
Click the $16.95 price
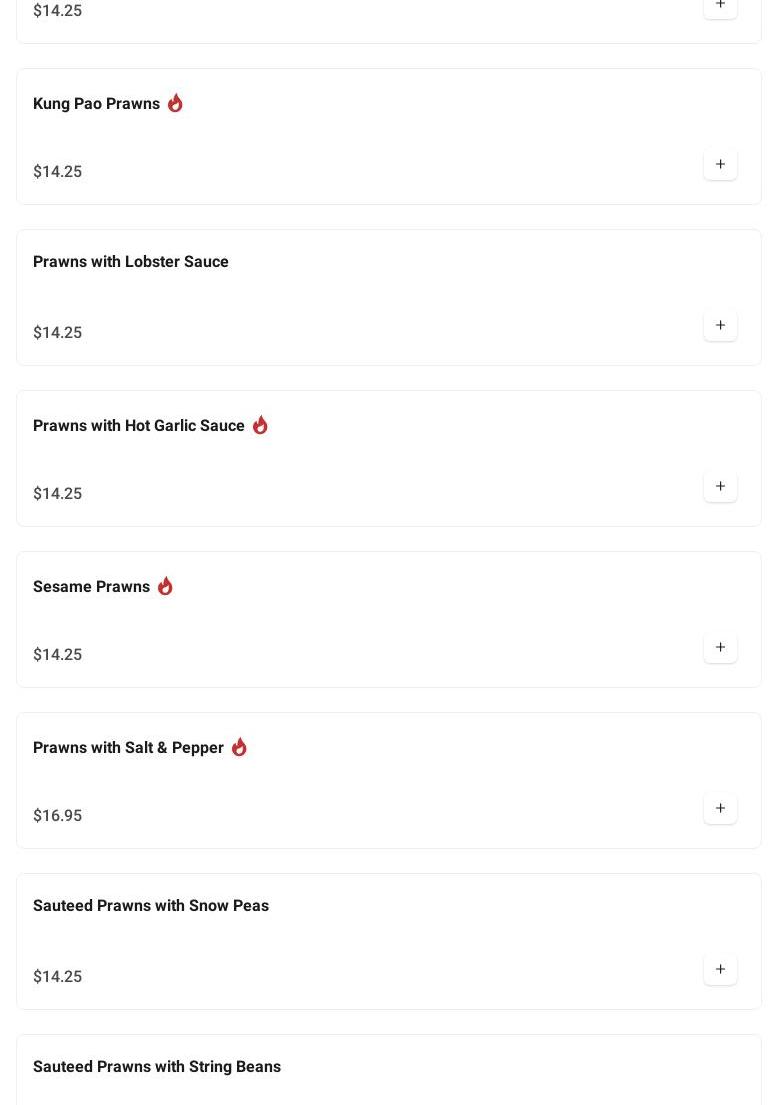tap(58, 816)
